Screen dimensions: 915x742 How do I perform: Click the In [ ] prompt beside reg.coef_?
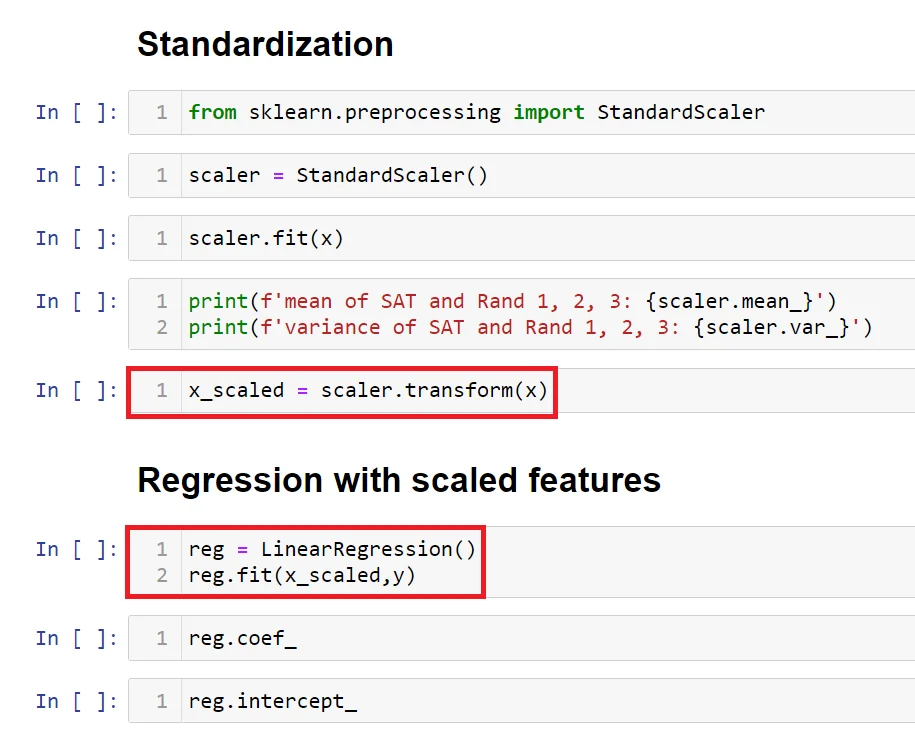[x=76, y=638]
